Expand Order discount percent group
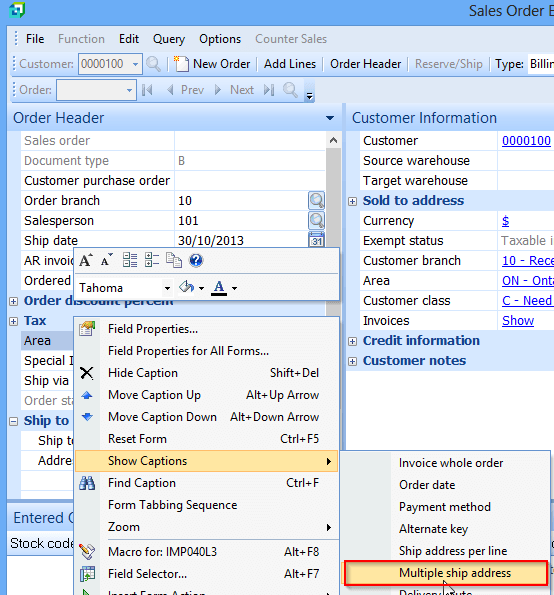554x595 pixels. [x=14, y=301]
